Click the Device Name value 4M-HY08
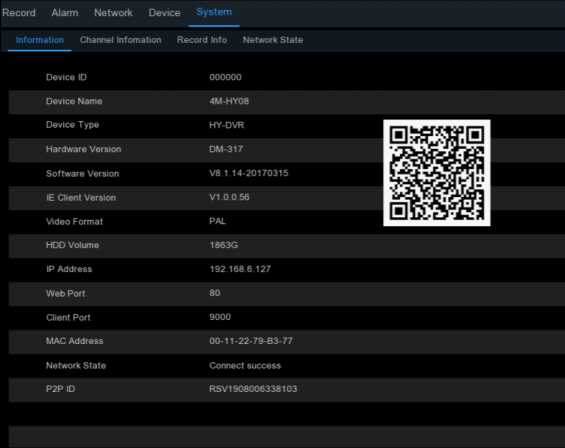 click(x=229, y=101)
